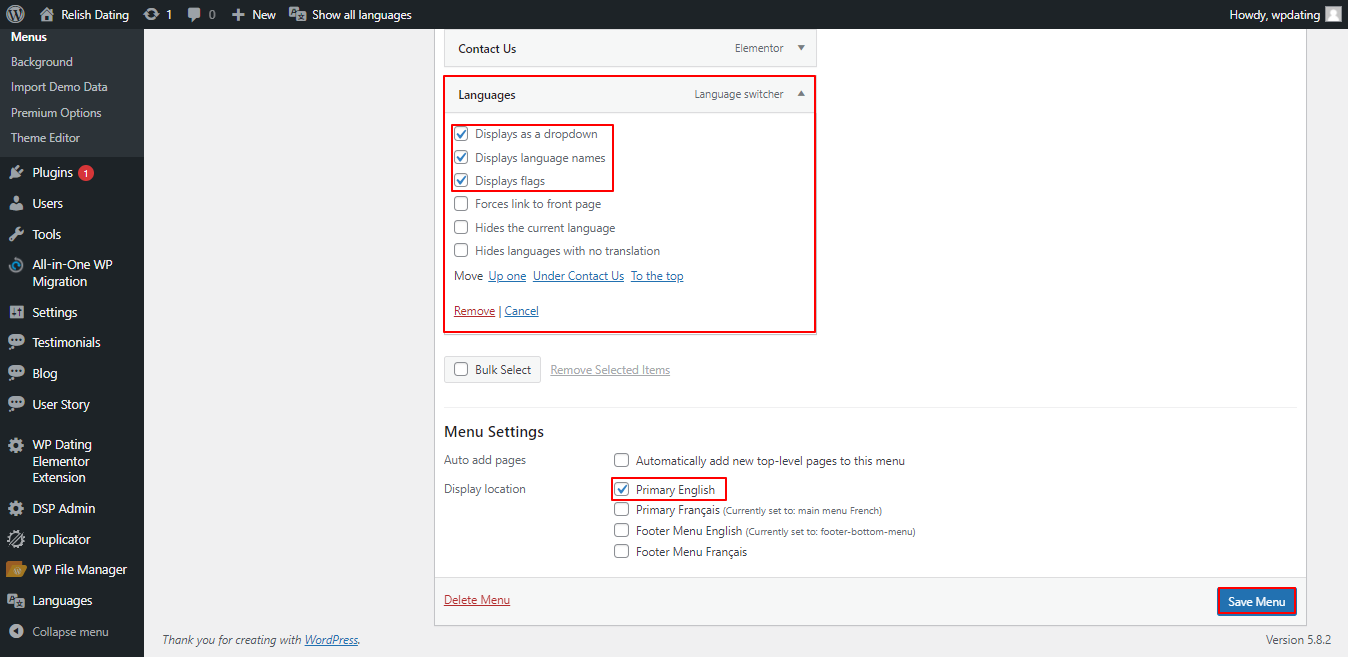Toggle the Bulk Select checkbox
1348x657 pixels.
pyautogui.click(x=461, y=369)
